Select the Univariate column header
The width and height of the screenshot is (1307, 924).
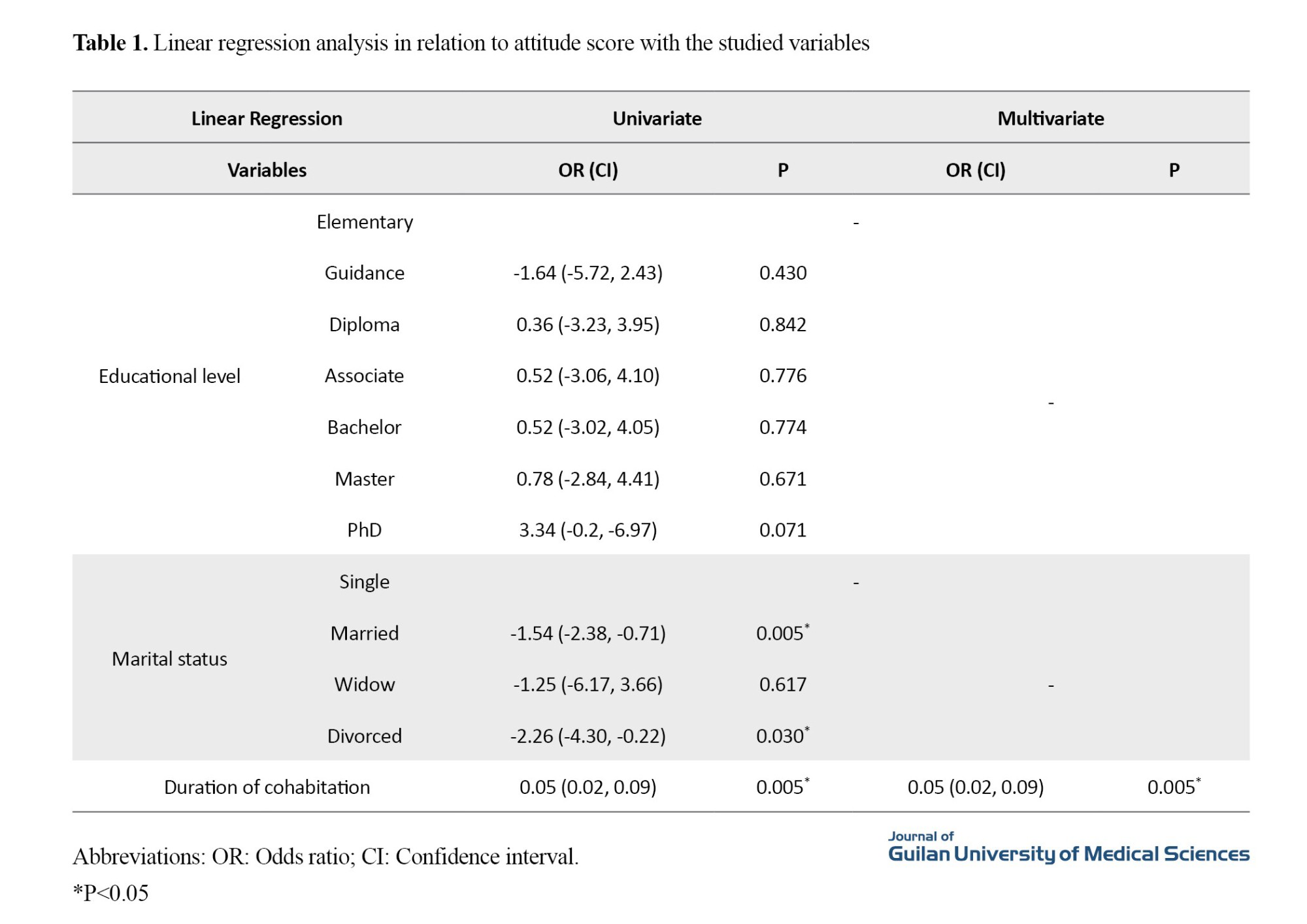(x=657, y=118)
